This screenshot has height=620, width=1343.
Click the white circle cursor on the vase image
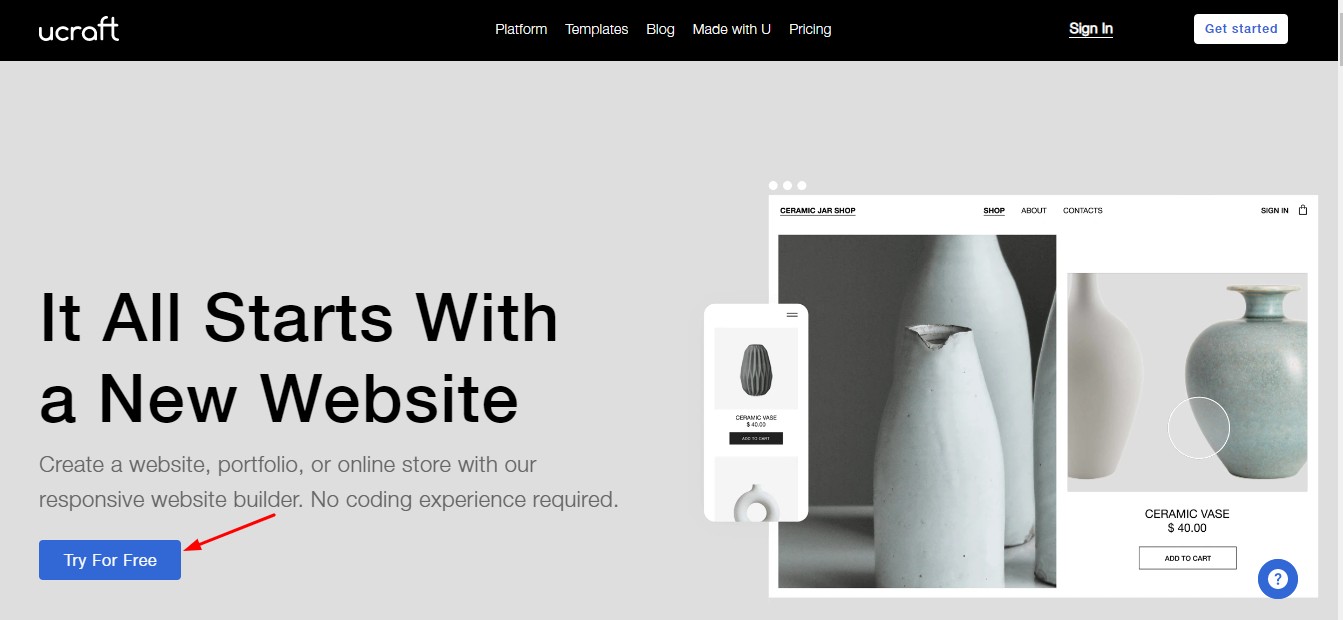click(1199, 428)
